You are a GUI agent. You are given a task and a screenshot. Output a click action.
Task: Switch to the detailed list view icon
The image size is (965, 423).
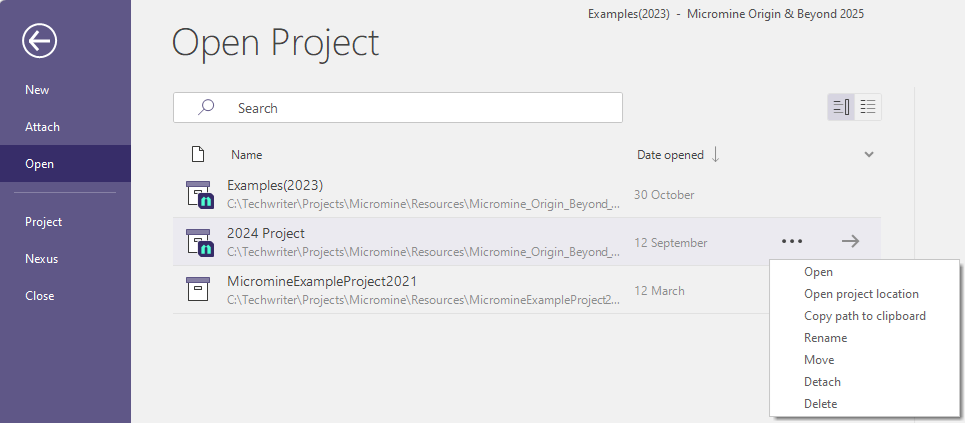pos(841,107)
